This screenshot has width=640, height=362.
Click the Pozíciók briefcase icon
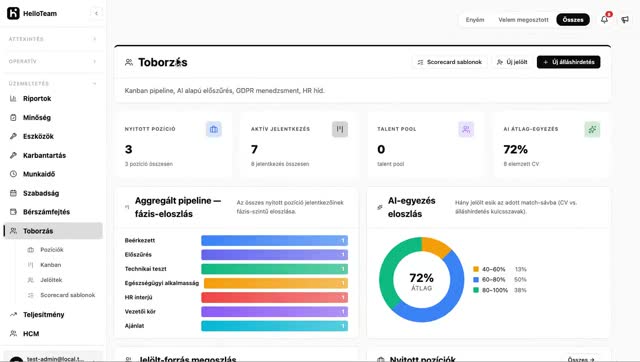(x=31, y=249)
